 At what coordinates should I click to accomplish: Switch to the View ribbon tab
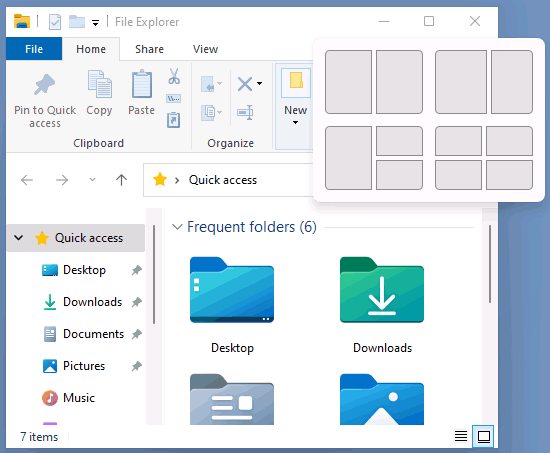(x=206, y=49)
